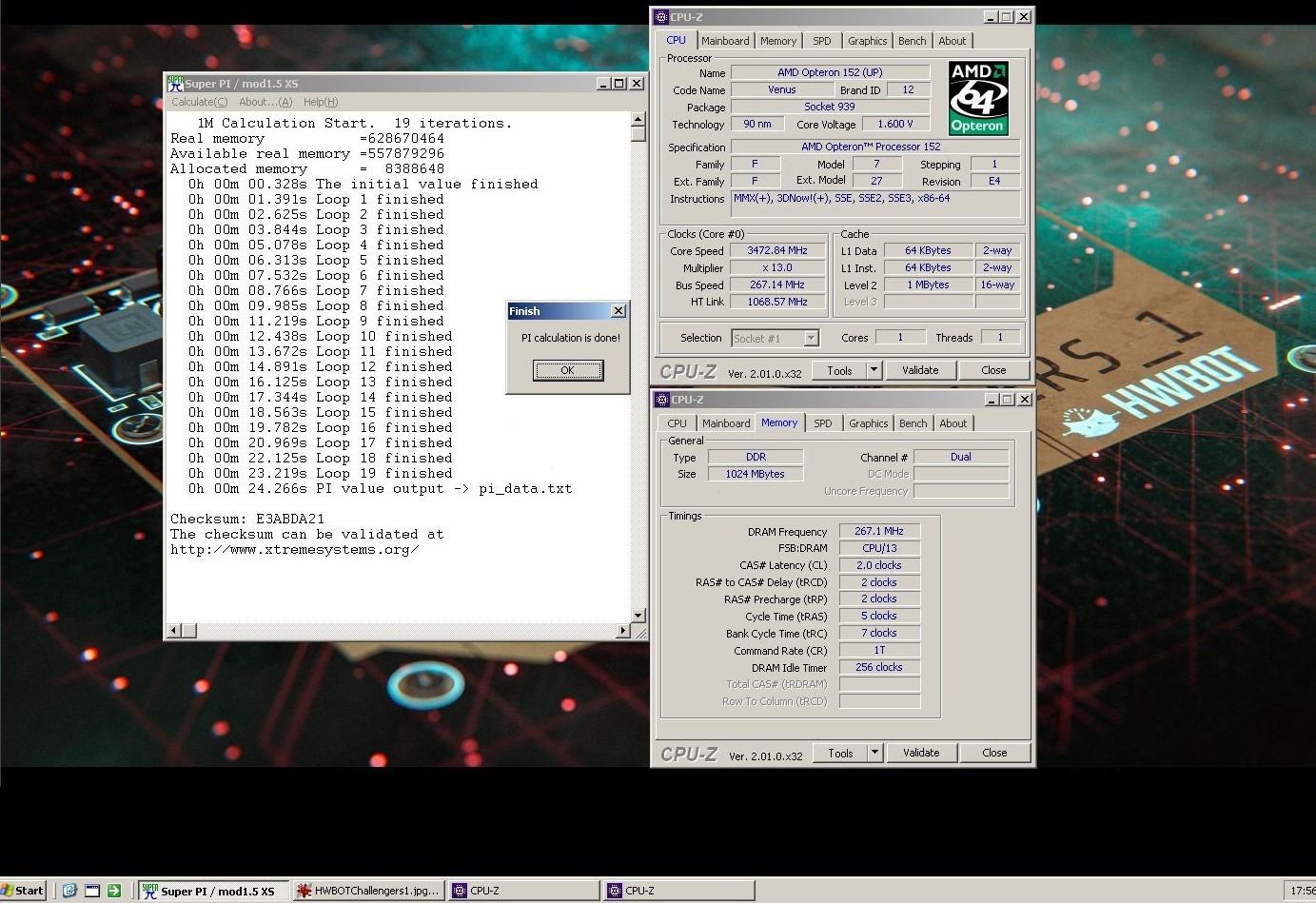
Task: Select Bench tab in lower CPU-Z window
Action: pos(913,423)
